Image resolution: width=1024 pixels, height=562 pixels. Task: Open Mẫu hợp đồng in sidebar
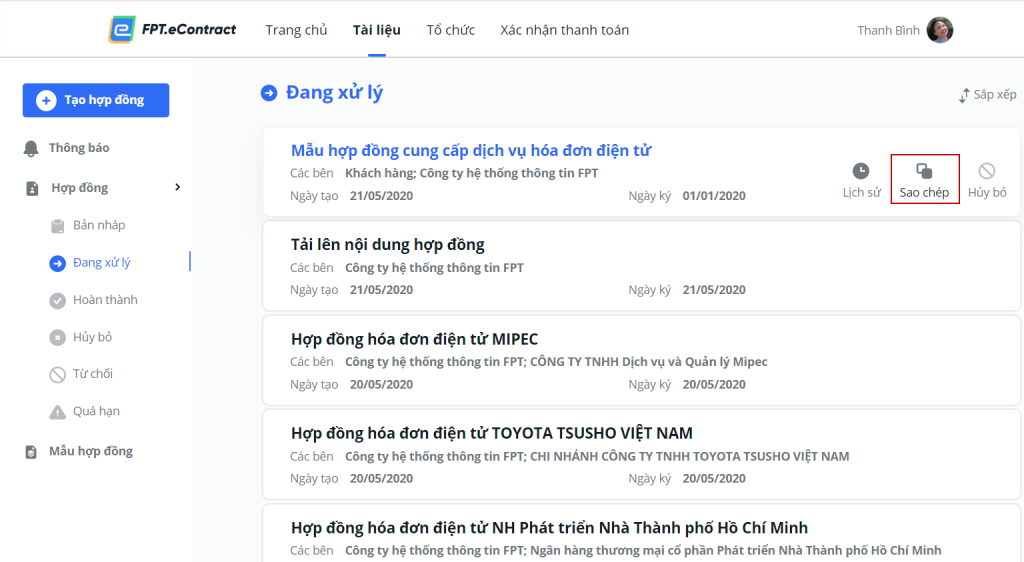pos(91,451)
